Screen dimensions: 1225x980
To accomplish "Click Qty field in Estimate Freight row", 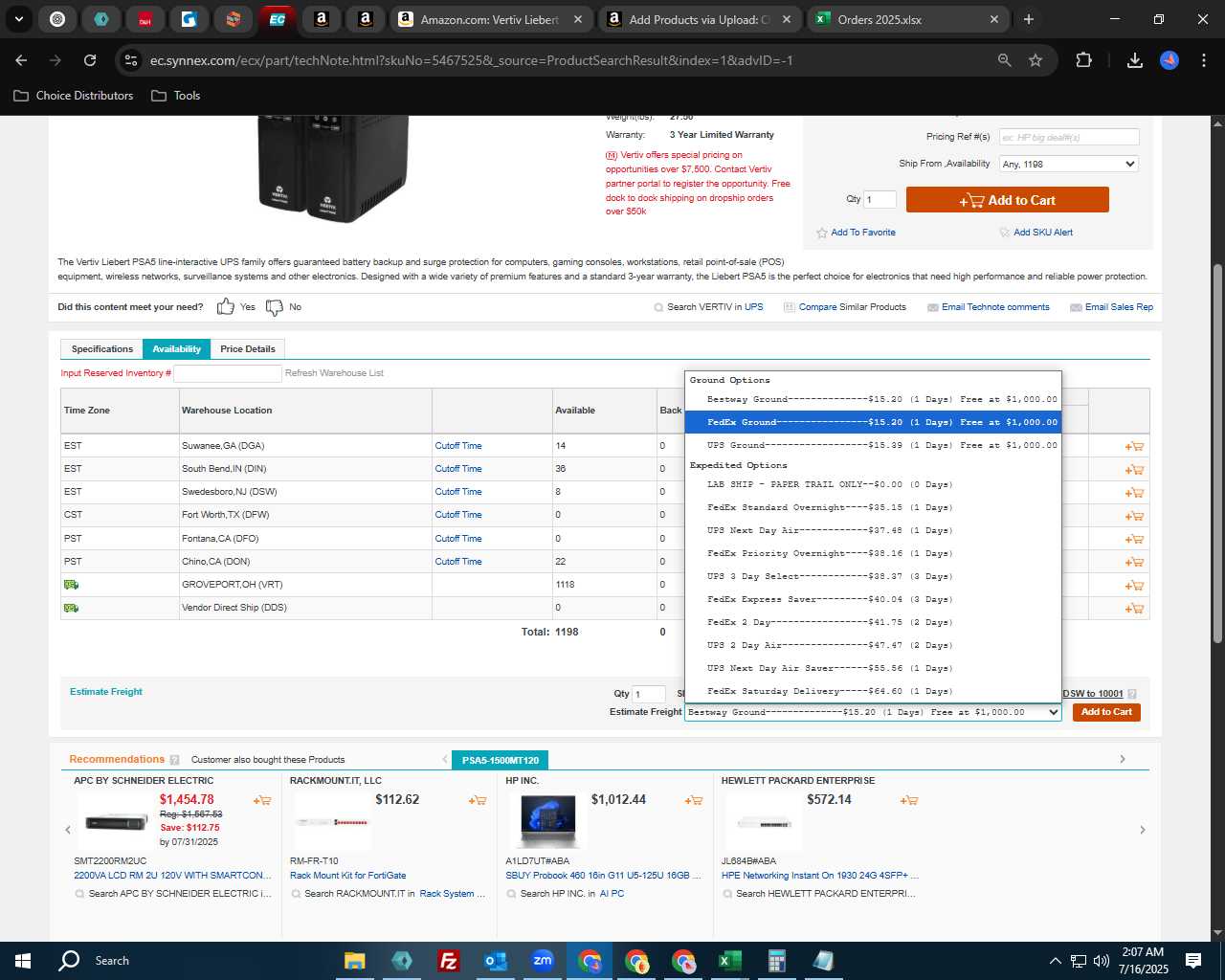I will (x=649, y=694).
